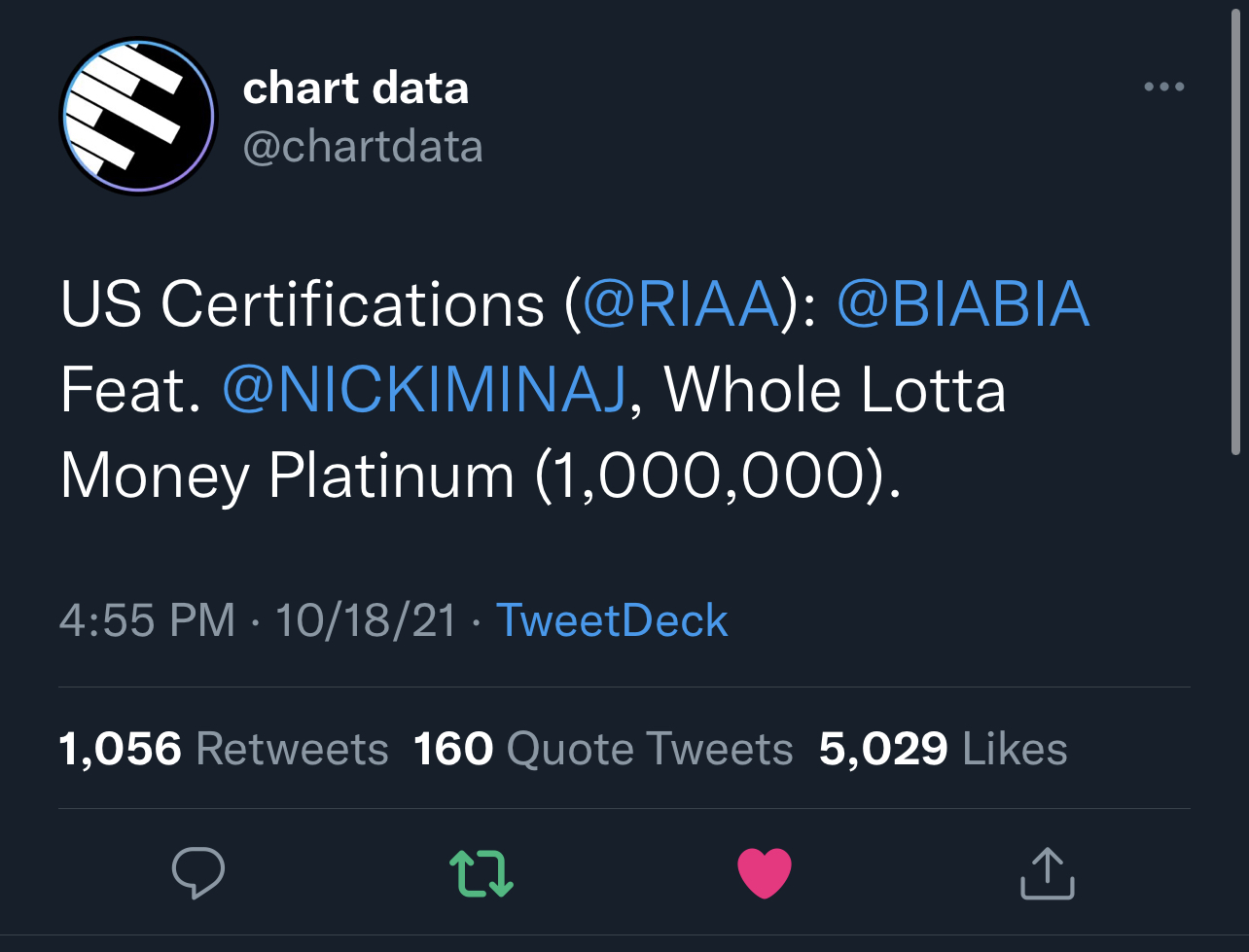This screenshot has width=1249, height=952.
Task: View the 160 Quote Tweets
Action: point(603,749)
